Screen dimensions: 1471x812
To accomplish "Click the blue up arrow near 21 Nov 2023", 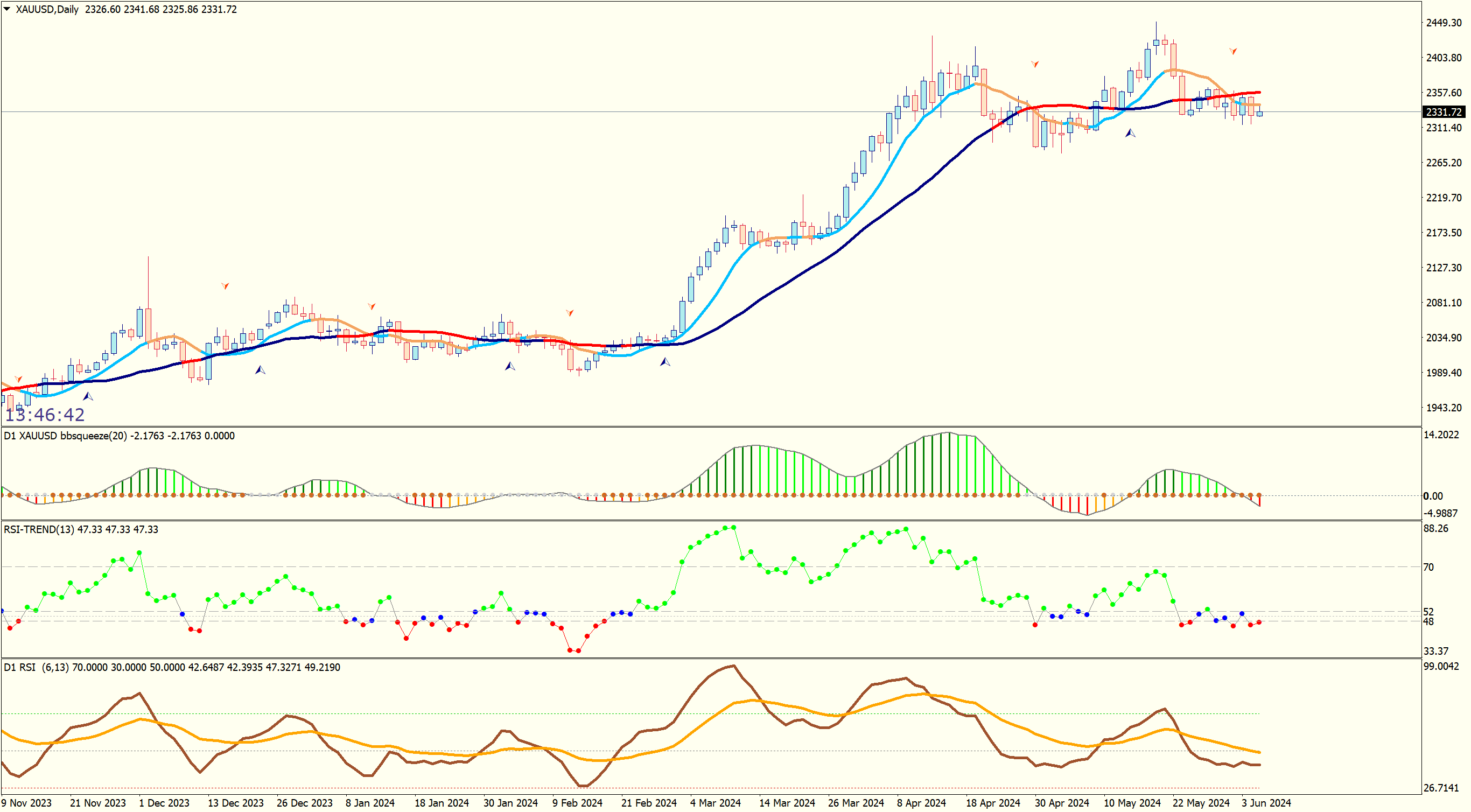I will [88, 396].
